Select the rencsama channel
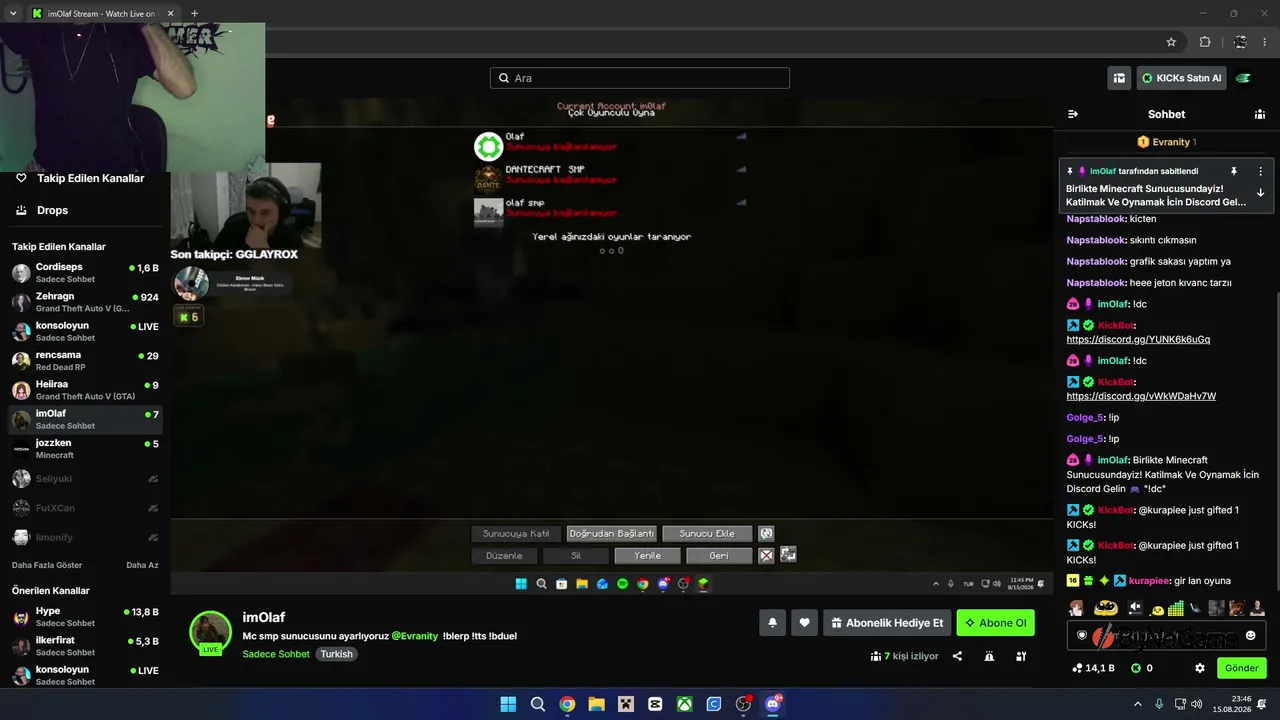This screenshot has width=1280, height=720. coord(85,361)
